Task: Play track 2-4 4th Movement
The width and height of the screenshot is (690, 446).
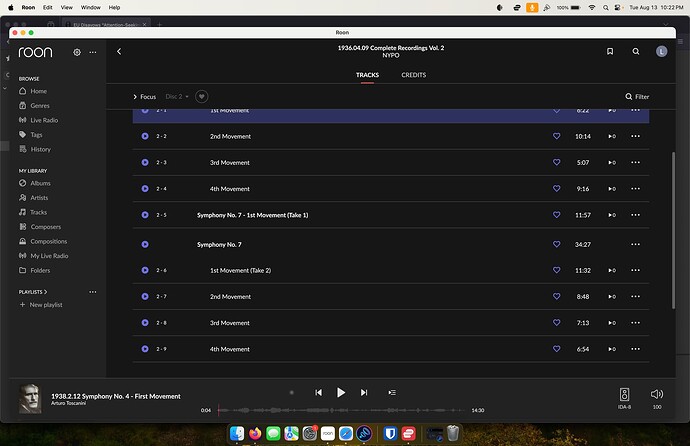Action: [x=145, y=189]
